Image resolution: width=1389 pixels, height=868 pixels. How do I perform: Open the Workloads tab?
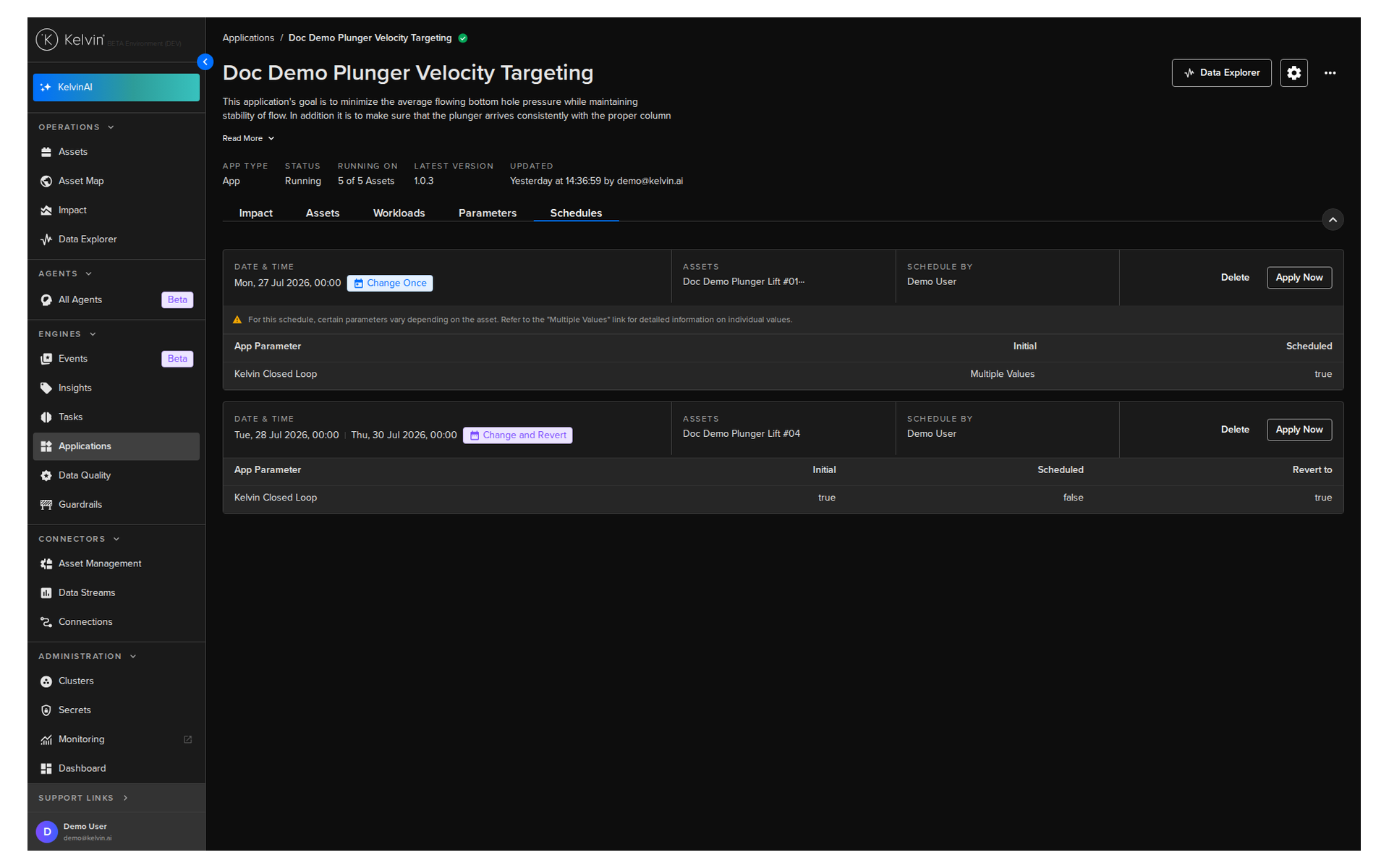click(399, 213)
